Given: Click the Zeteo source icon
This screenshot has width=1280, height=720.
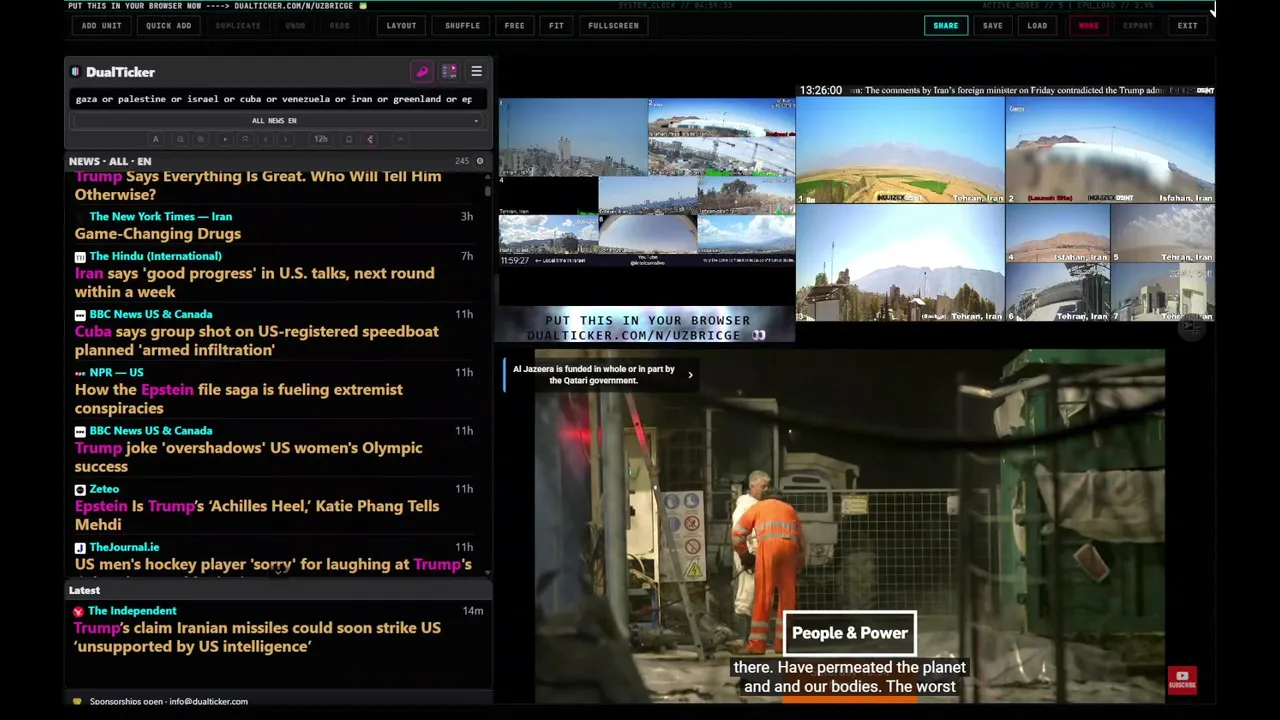Looking at the screenshot, I should point(80,489).
